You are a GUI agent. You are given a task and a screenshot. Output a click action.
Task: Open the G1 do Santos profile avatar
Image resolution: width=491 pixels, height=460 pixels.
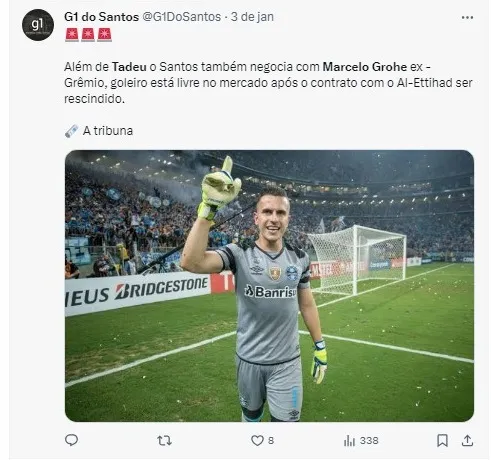click(38, 25)
